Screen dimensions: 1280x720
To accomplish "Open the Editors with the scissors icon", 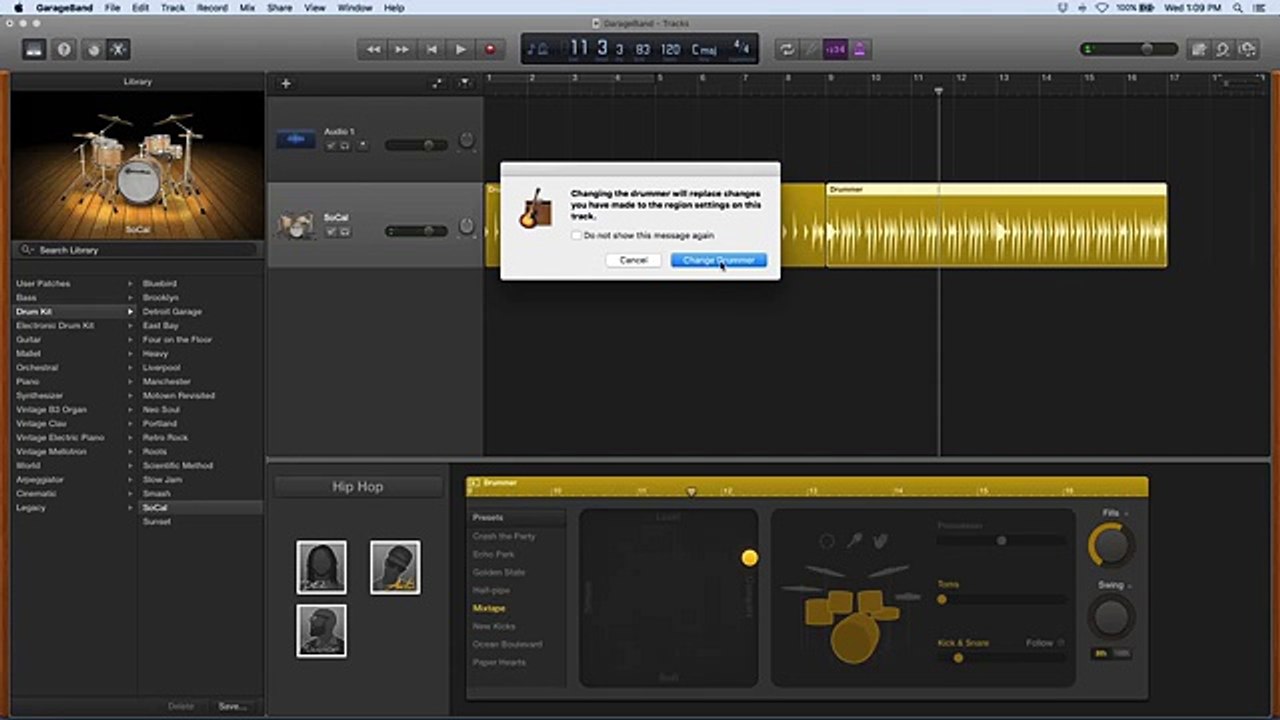I will (119, 49).
